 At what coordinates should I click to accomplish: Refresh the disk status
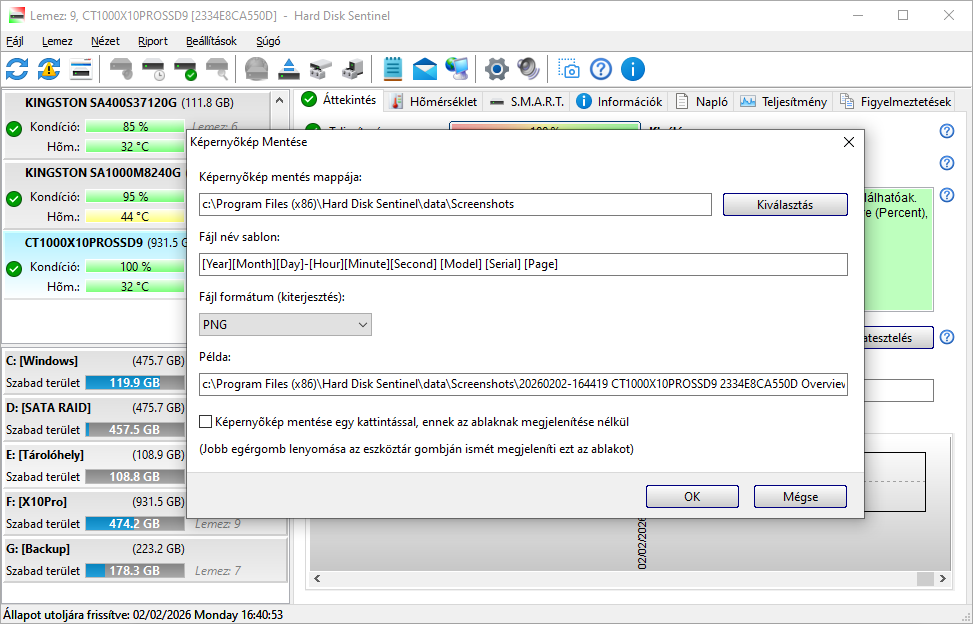(15, 69)
